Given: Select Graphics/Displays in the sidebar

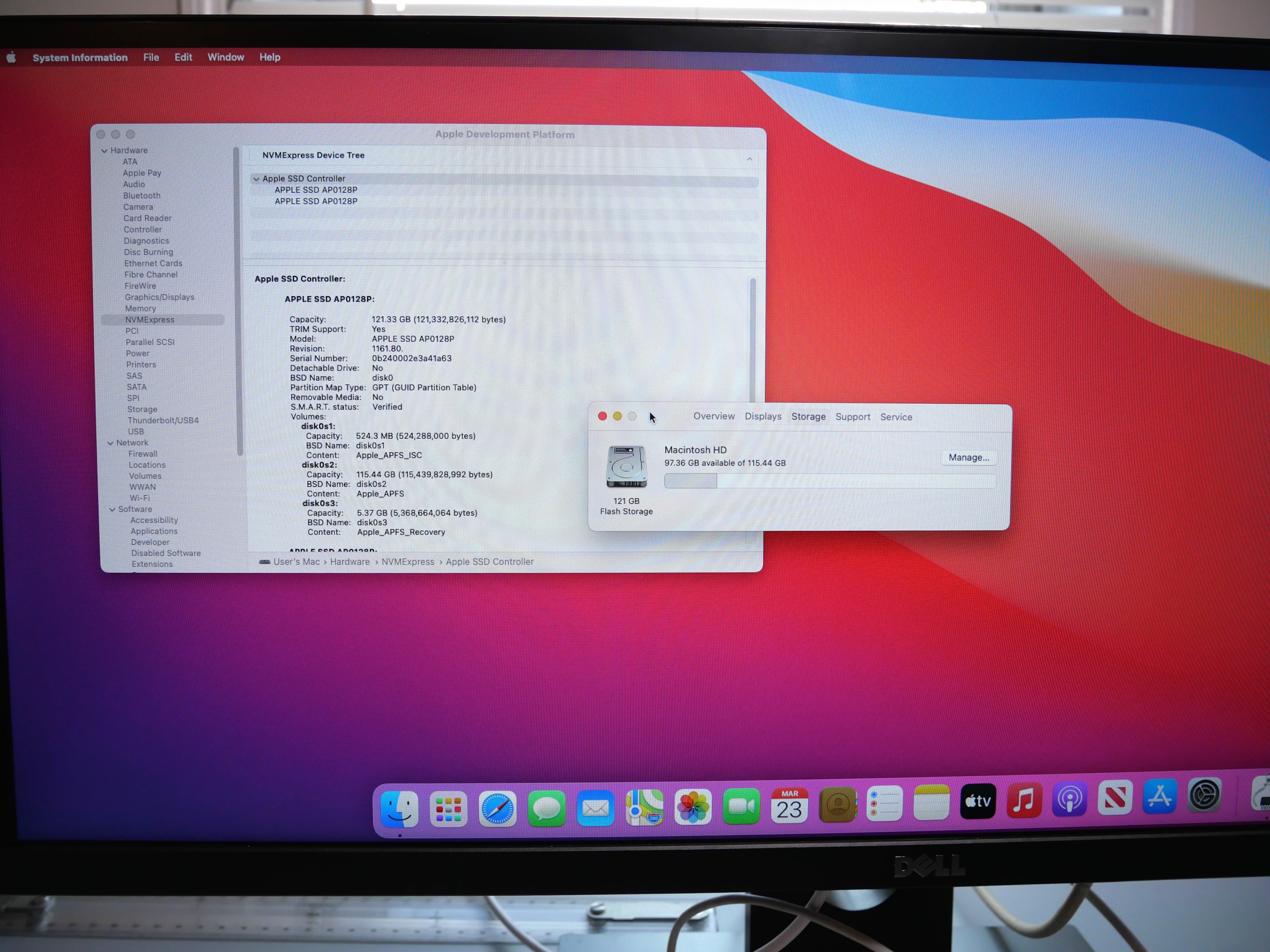Looking at the screenshot, I should [x=160, y=297].
